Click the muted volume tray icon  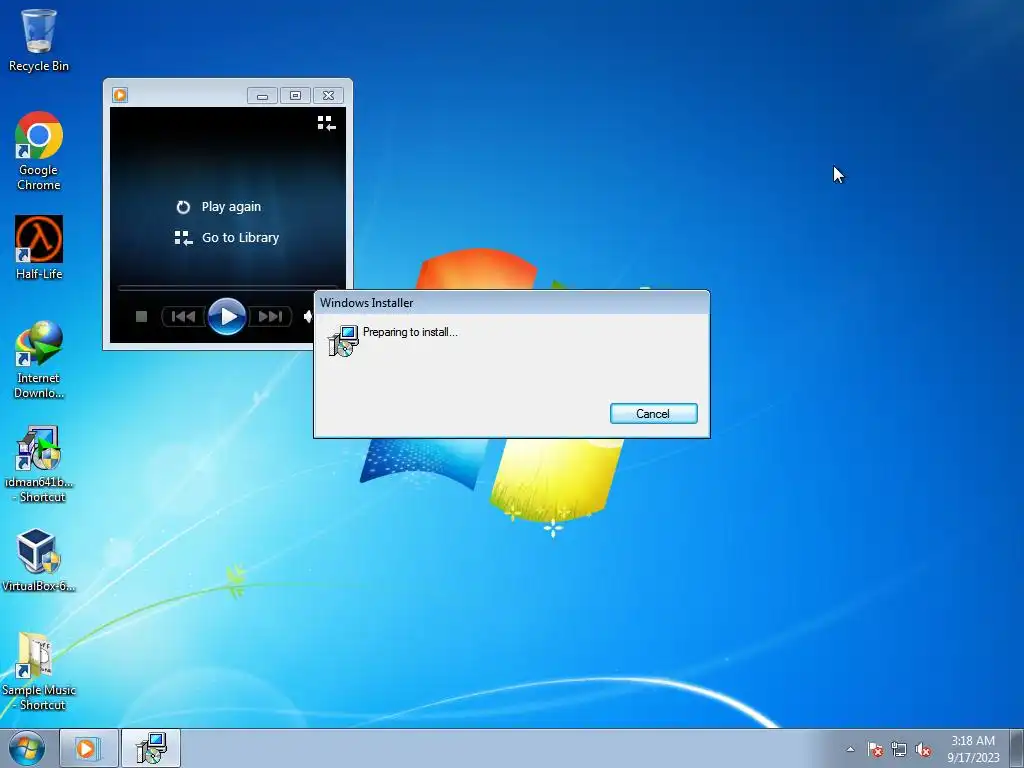(923, 750)
